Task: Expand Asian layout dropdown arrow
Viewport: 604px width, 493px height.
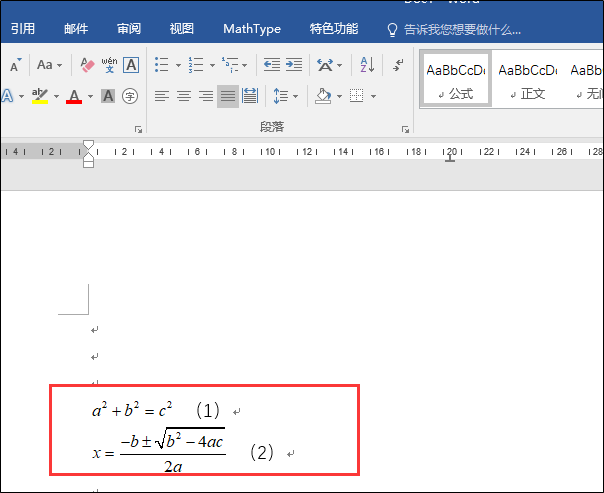Action: tap(339, 65)
